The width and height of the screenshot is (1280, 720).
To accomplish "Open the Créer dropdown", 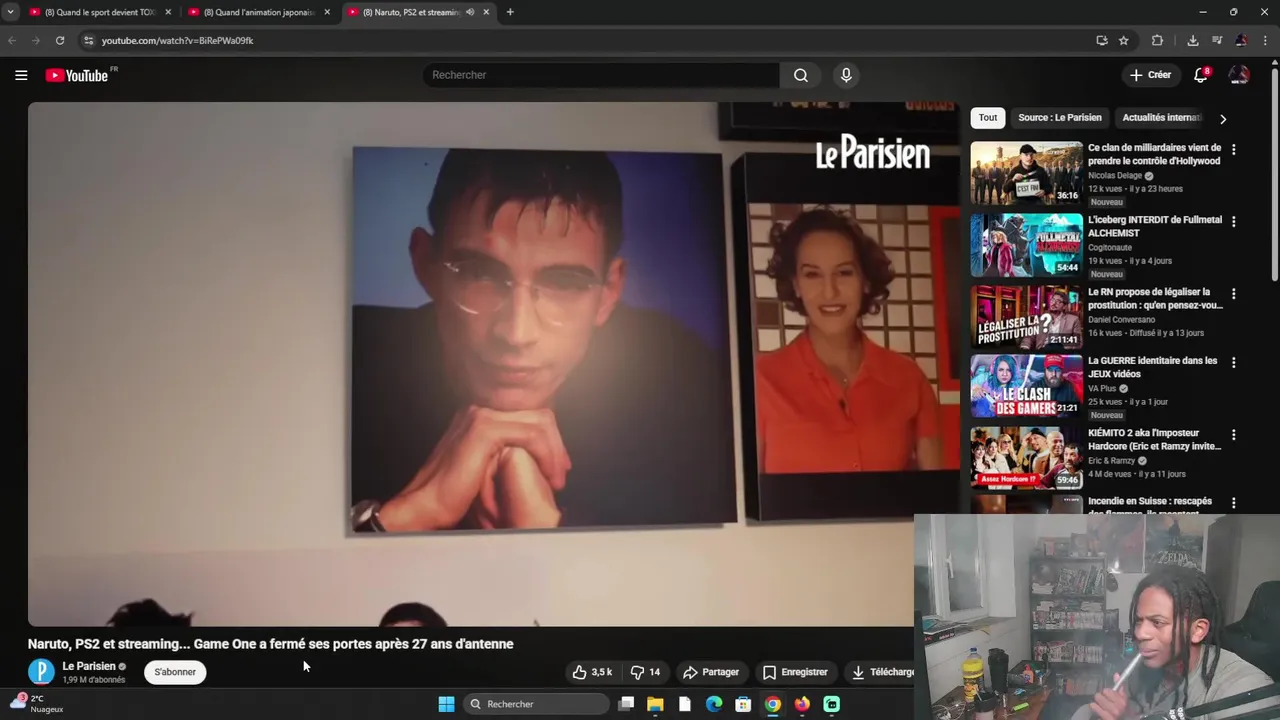I will 1150,75.
